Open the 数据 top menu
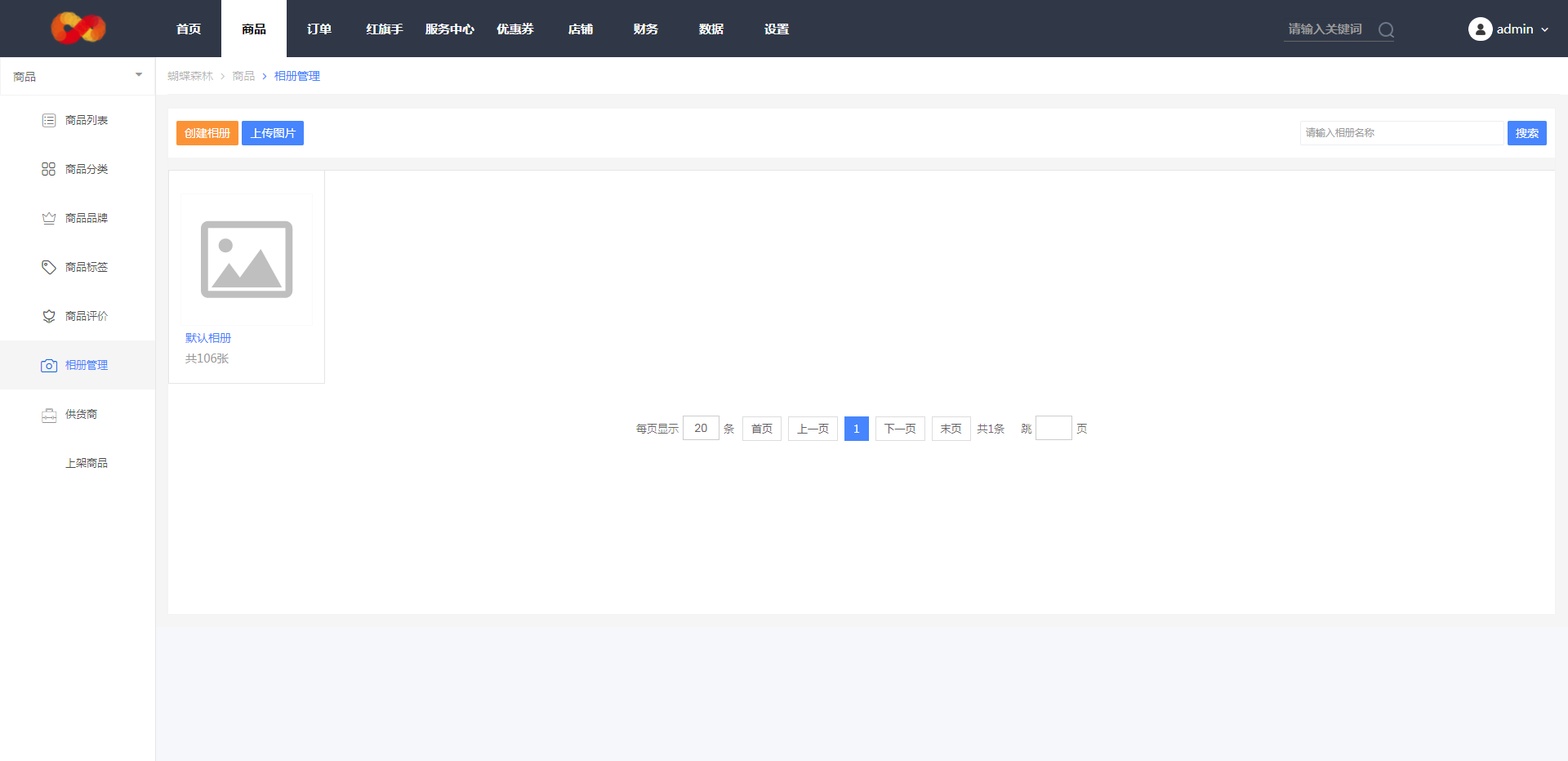The width and height of the screenshot is (1568, 761). (711, 29)
